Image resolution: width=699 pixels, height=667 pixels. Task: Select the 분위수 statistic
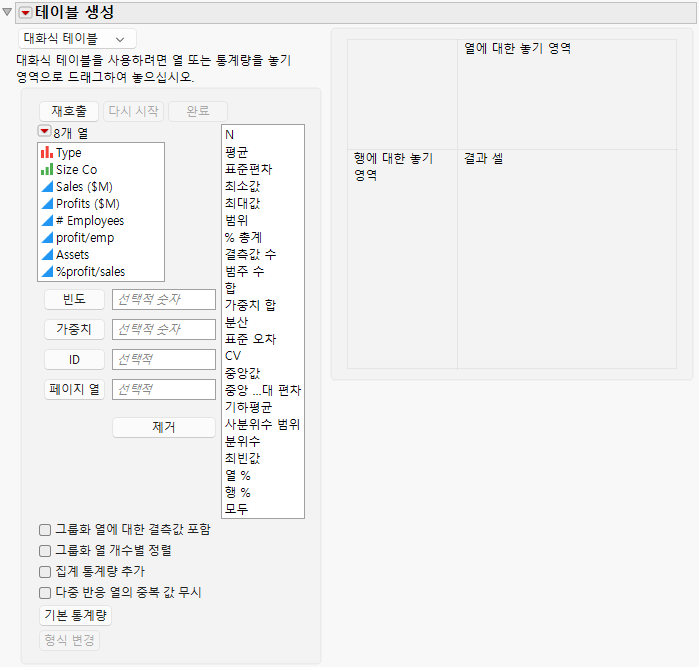tap(263, 441)
